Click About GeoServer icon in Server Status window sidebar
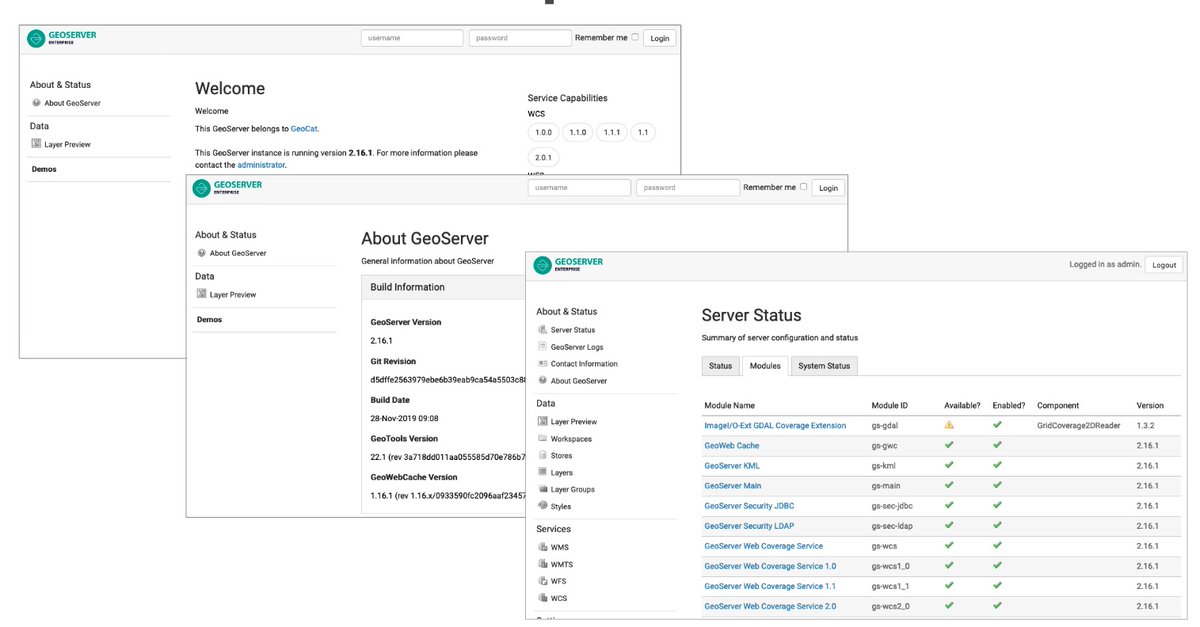The image size is (1200, 627). tap(543, 381)
